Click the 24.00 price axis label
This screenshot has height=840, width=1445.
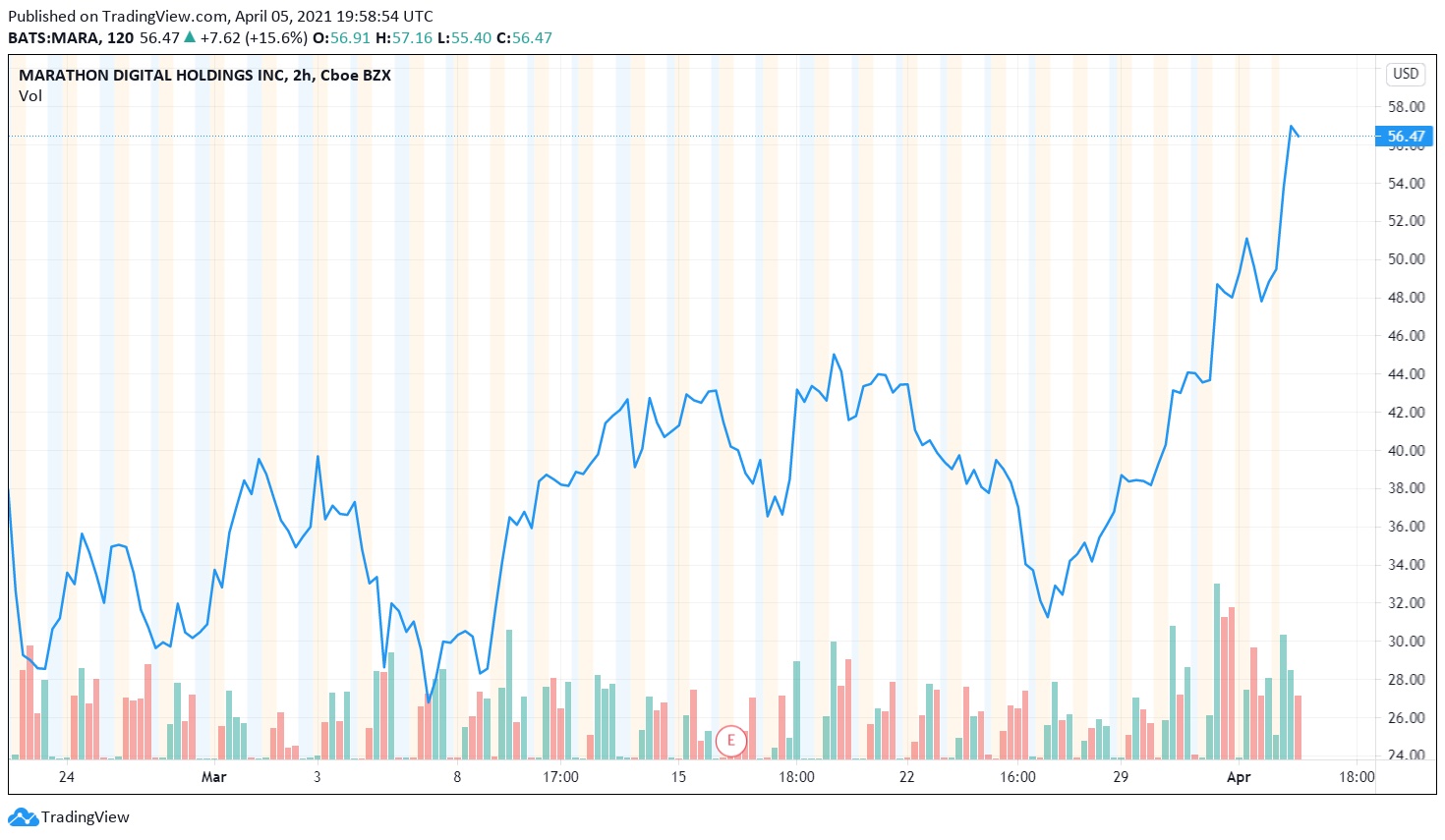click(x=1406, y=755)
